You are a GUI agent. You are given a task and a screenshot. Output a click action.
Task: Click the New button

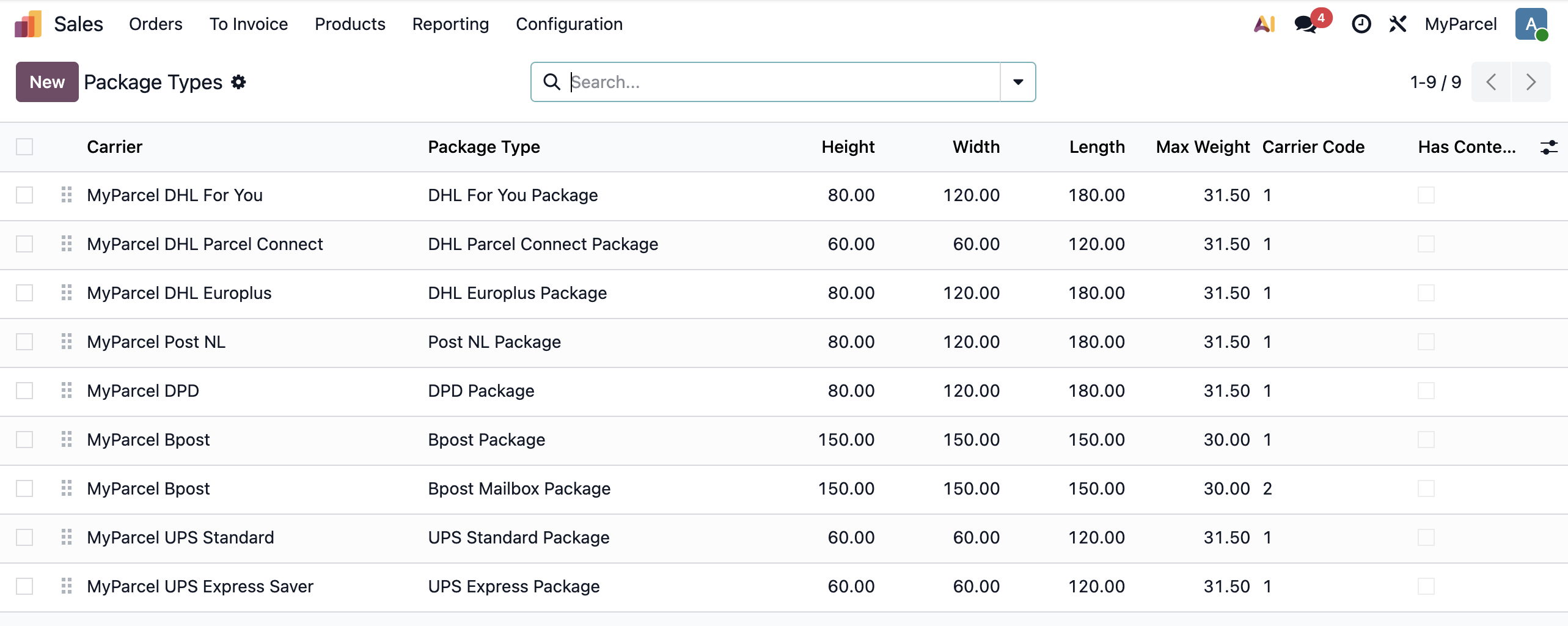47,82
